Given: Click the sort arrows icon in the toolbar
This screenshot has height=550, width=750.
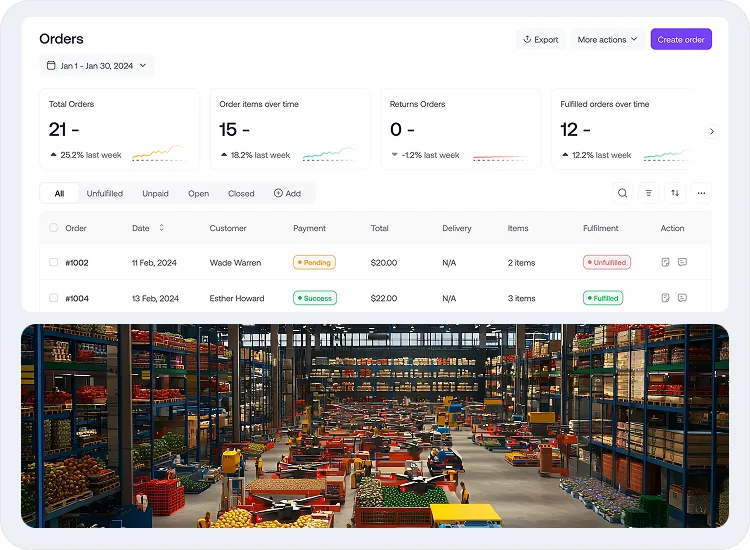Looking at the screenshot, I should pyautogui.click(x=675, y=193).
